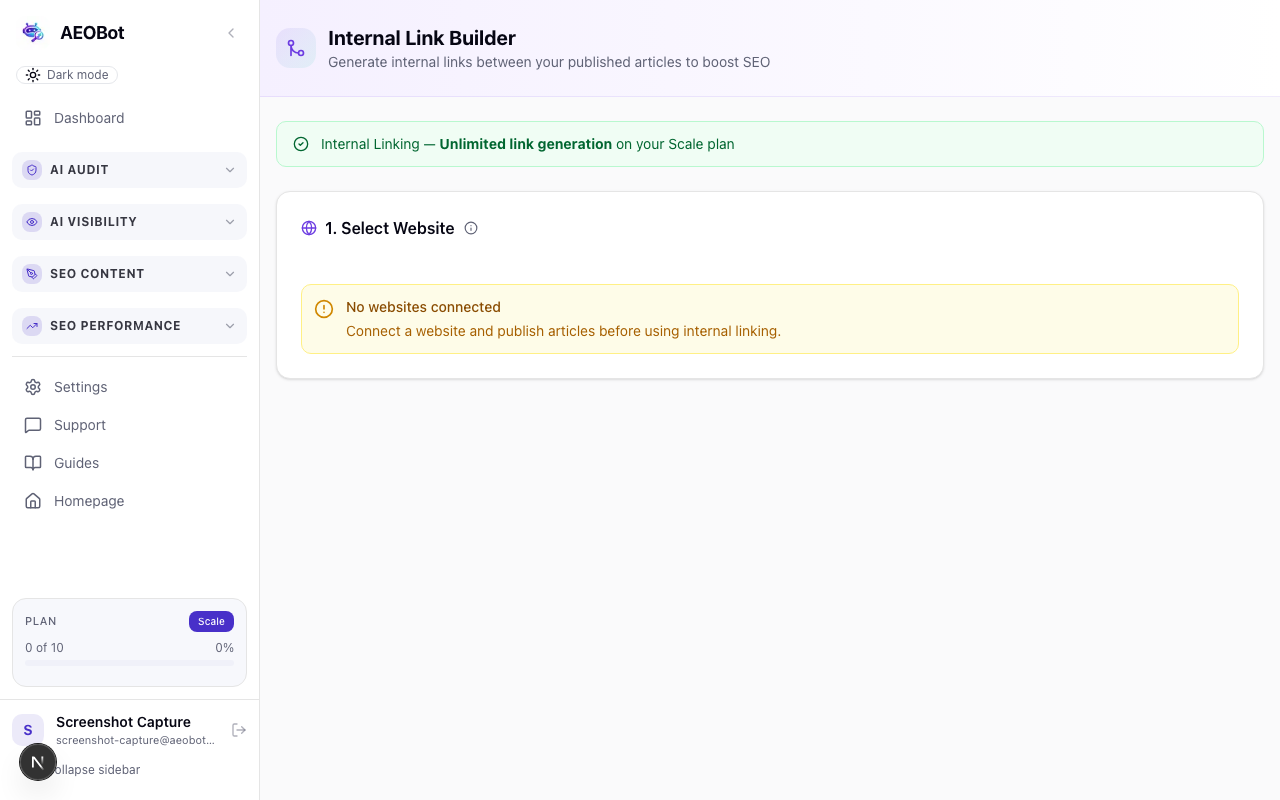Click the warning icon in No websites alert
1280x800 pixels.
click(x=324, y=309)
